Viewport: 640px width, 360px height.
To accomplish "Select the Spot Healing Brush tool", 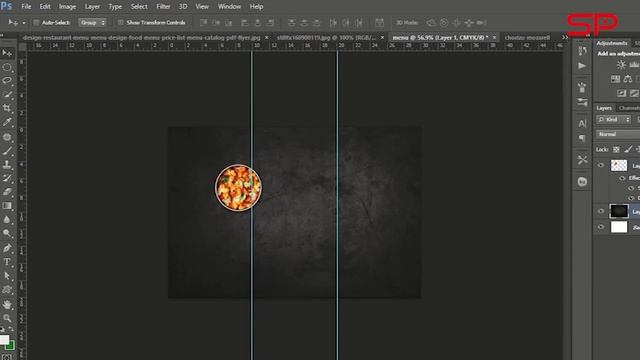I will coord(7,137).
